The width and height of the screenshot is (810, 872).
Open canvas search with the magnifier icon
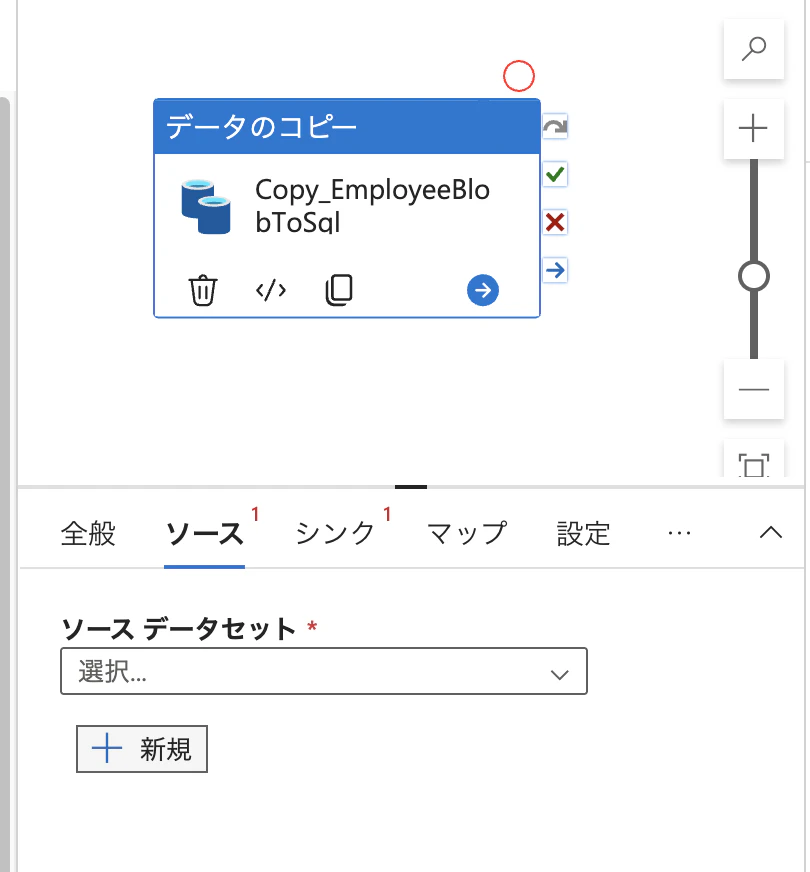click(753, 49)
